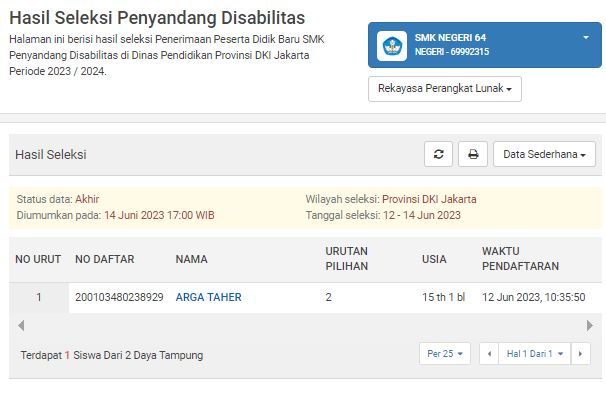The height and width of the screenshot is (393, 606).
Task: Go to previous page arrow in pagination
Action: pos(489,354)
